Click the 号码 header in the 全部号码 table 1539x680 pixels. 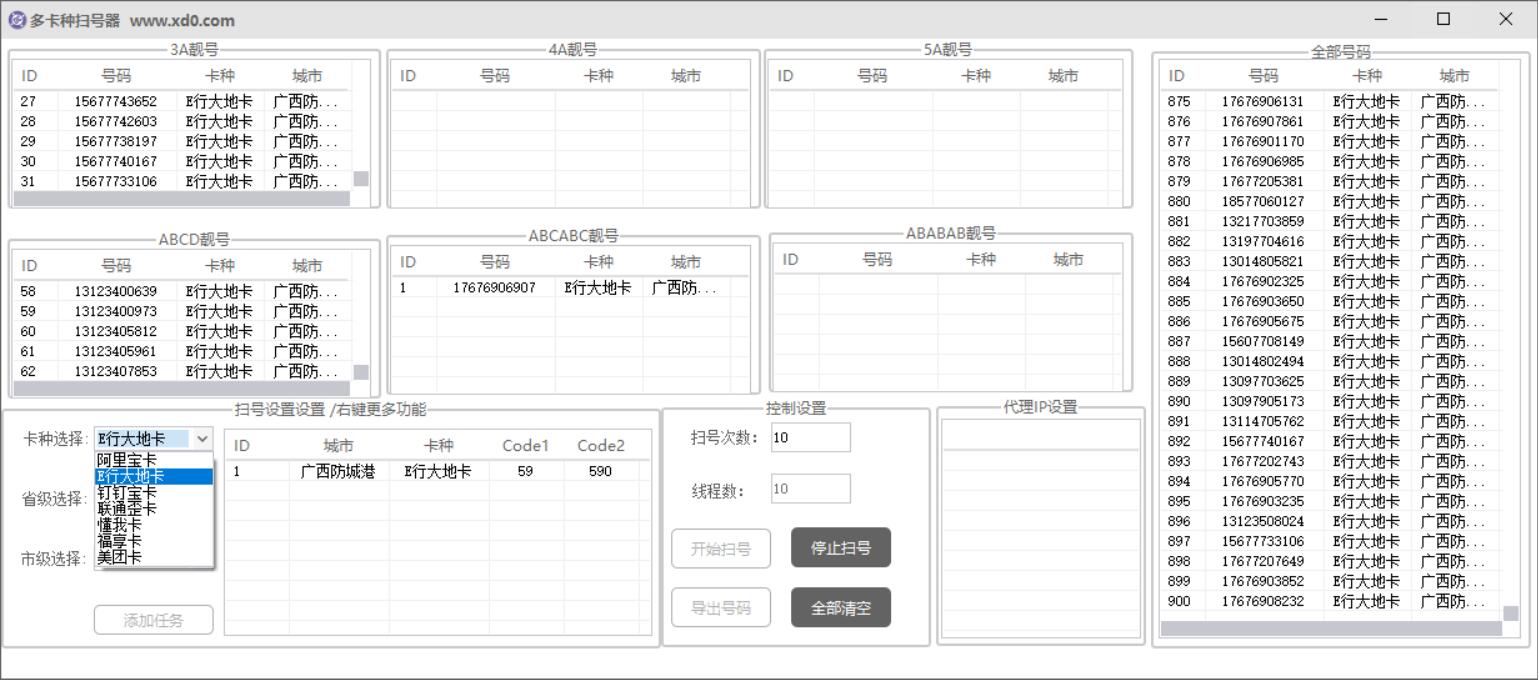pyautogui.click(x=1263, y=76)
